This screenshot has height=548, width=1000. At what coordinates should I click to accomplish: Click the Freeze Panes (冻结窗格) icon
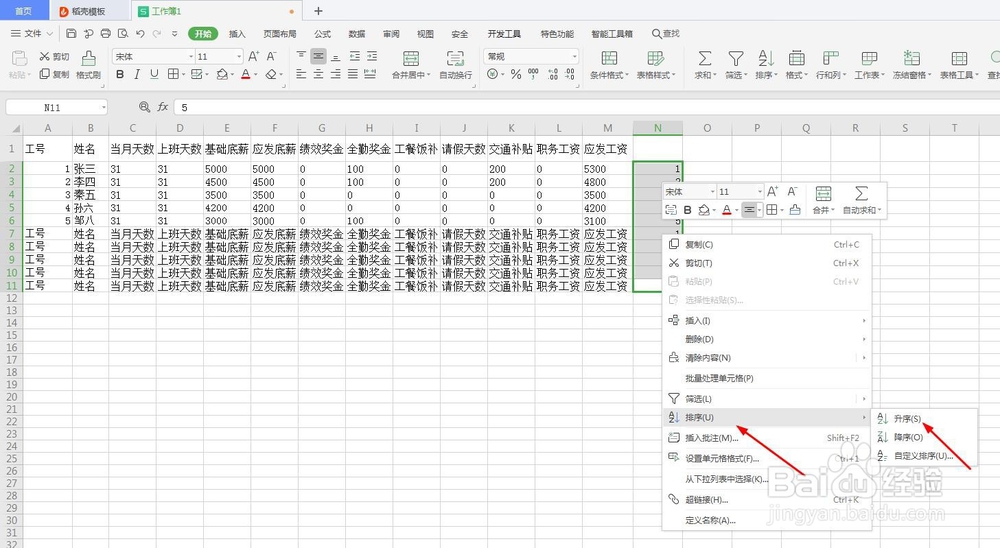(x=912, y=59)
